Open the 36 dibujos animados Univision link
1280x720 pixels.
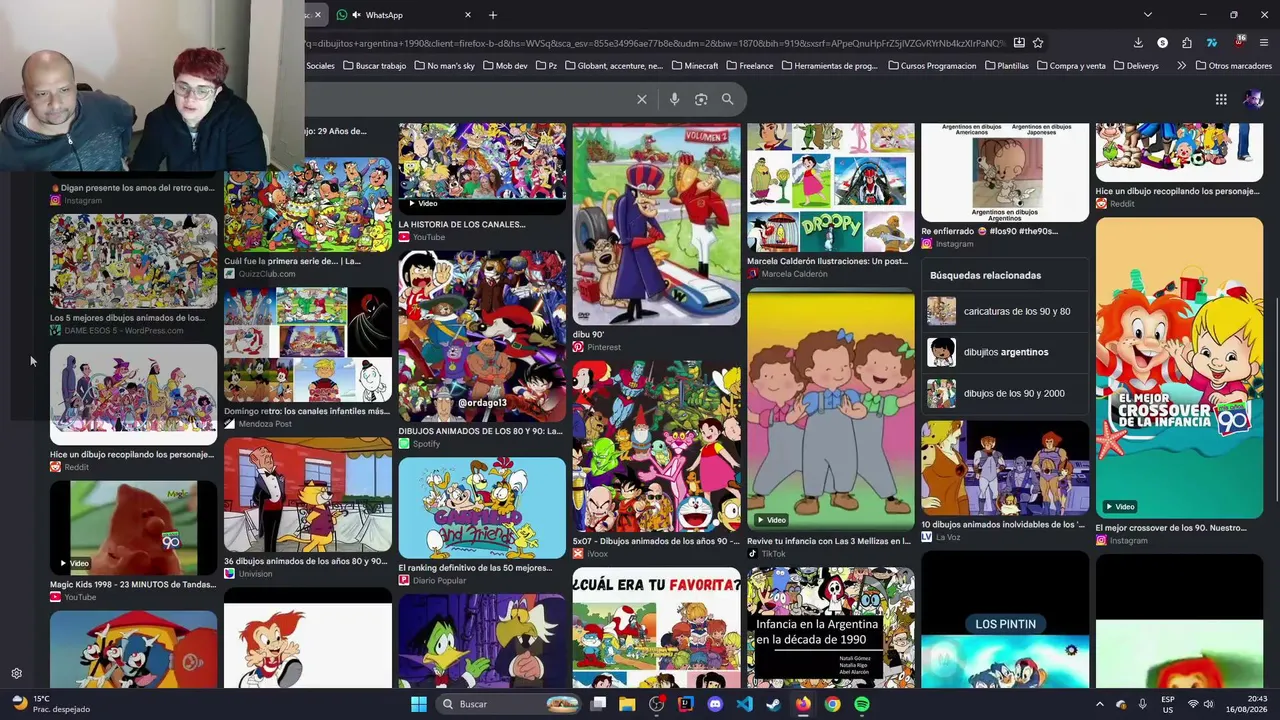[x=305, y=561]
